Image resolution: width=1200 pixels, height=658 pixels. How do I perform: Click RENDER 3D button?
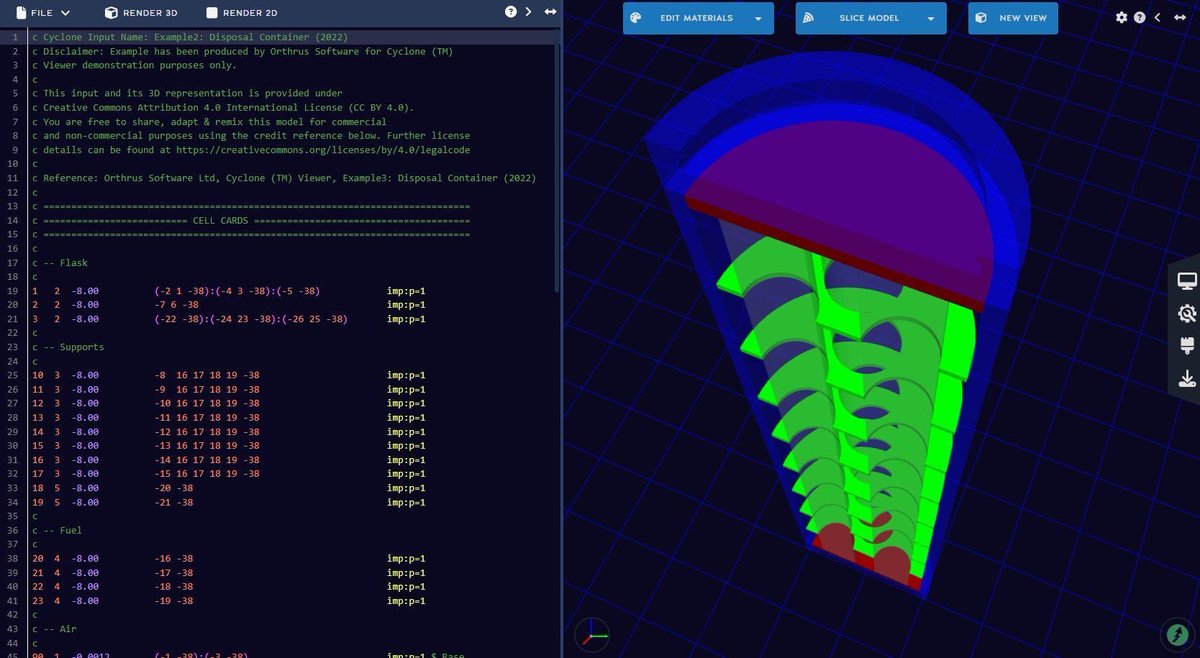point(141,13)
